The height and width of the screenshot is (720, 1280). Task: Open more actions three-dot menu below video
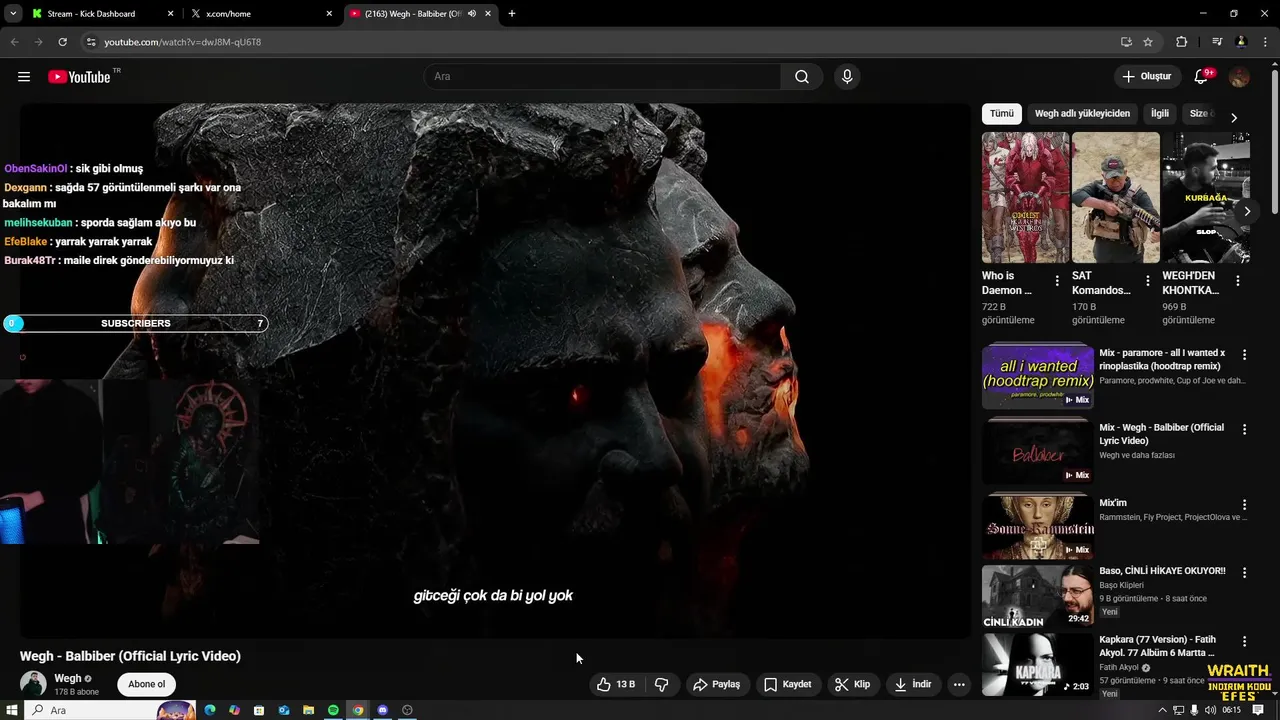959,685
